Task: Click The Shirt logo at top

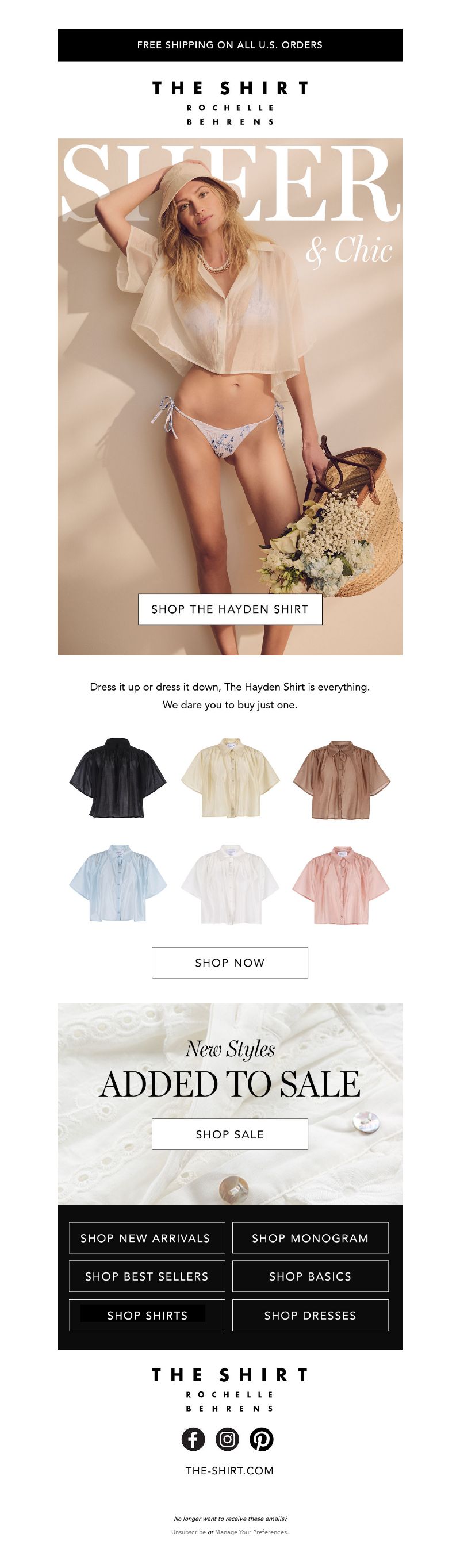Action: (x=230, y=103)
